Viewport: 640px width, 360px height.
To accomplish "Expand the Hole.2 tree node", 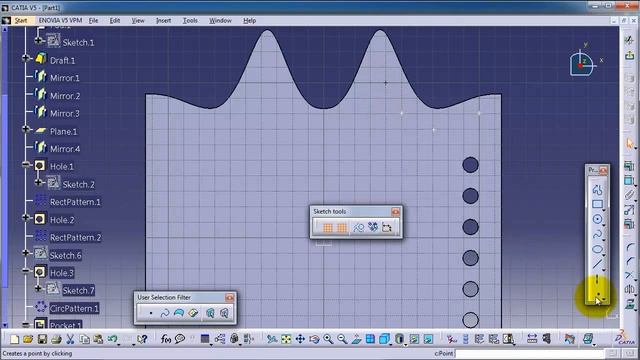I will point(26,218).
